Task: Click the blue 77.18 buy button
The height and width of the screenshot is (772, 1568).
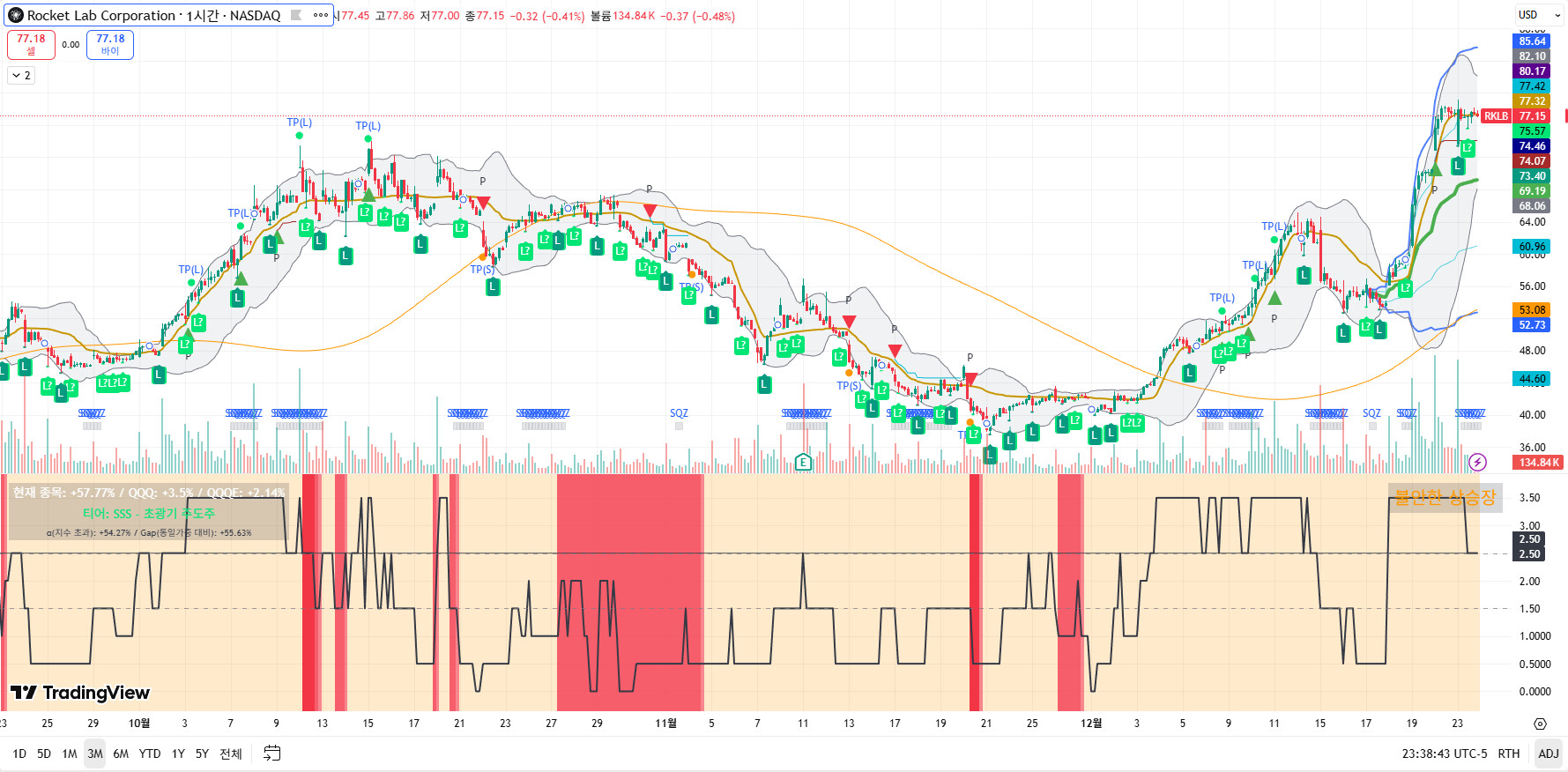Action: pyautogui.click(x=110, y=44)
